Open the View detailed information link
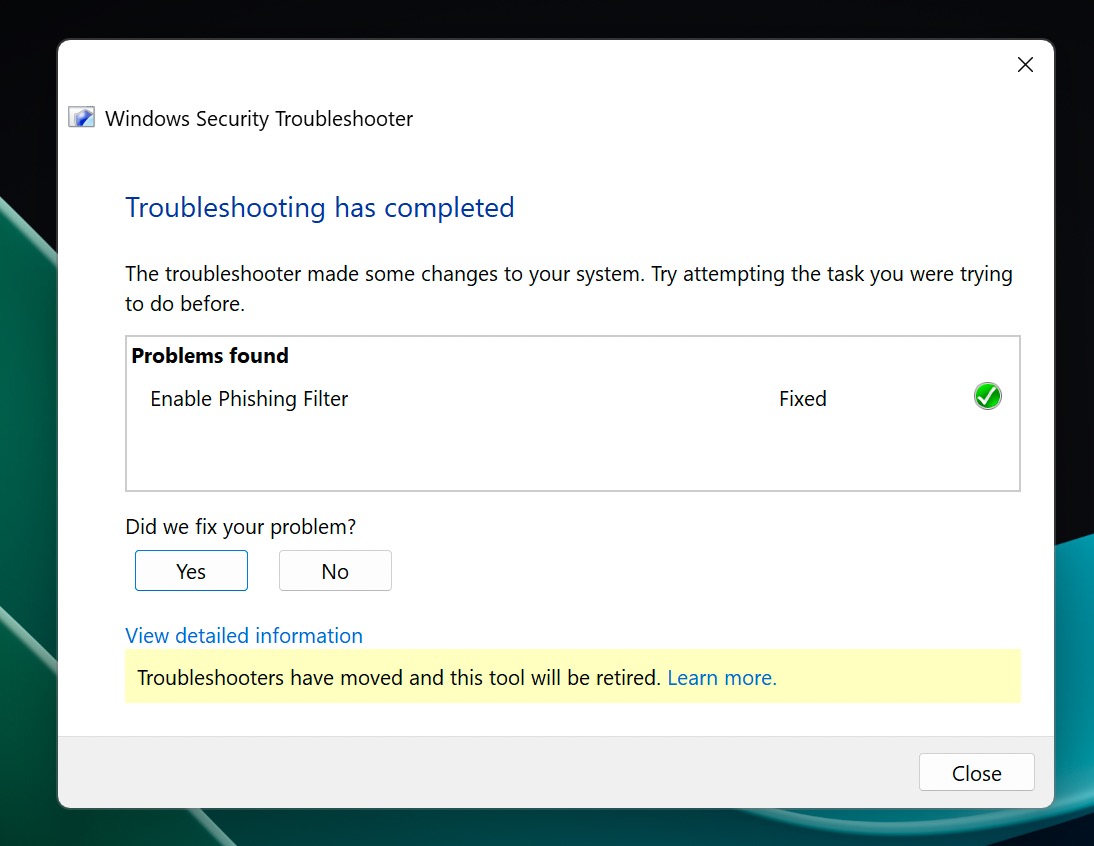1094x846 pixels. click(x=244, y=635)
